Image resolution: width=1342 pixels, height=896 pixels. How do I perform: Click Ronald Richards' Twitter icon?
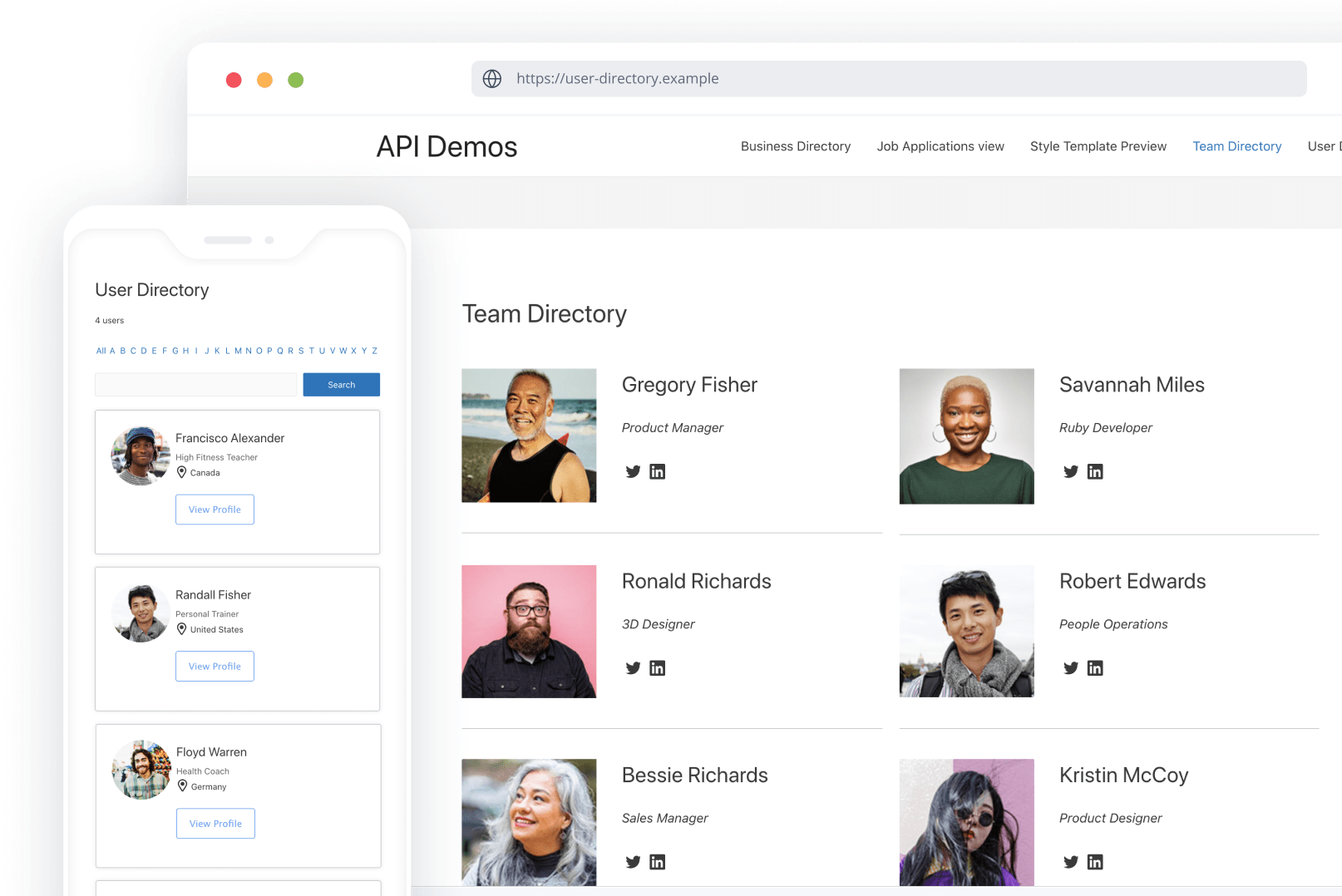(633, 668)
